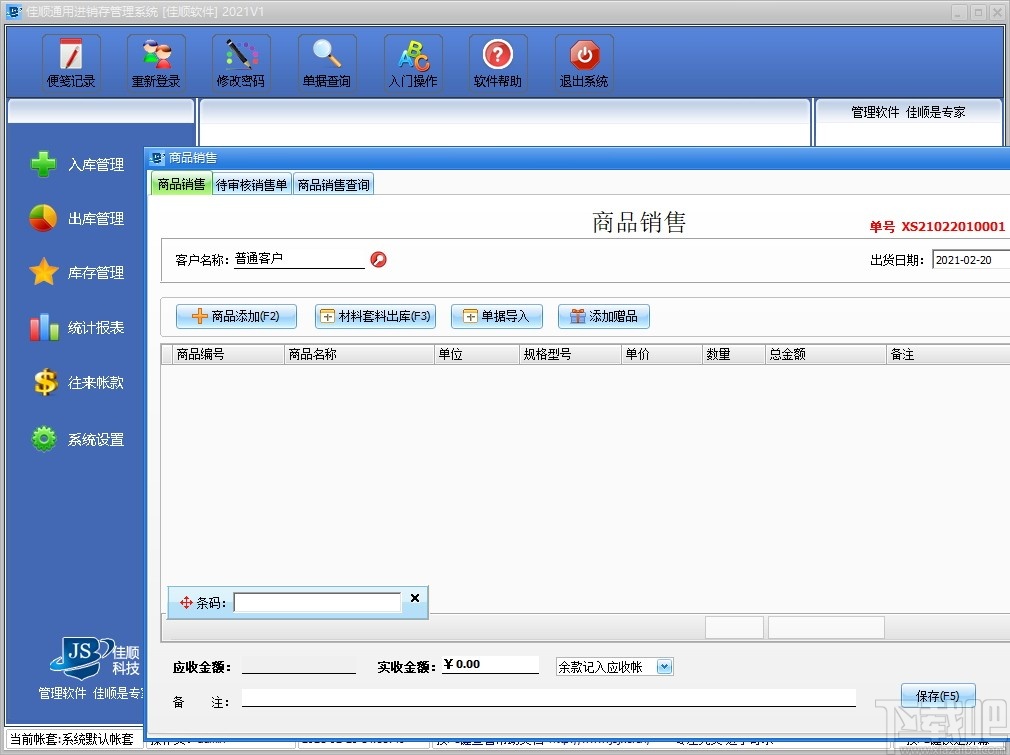Close the barcode entry panel
The image size is (1010, 755).
click(414, 598)
